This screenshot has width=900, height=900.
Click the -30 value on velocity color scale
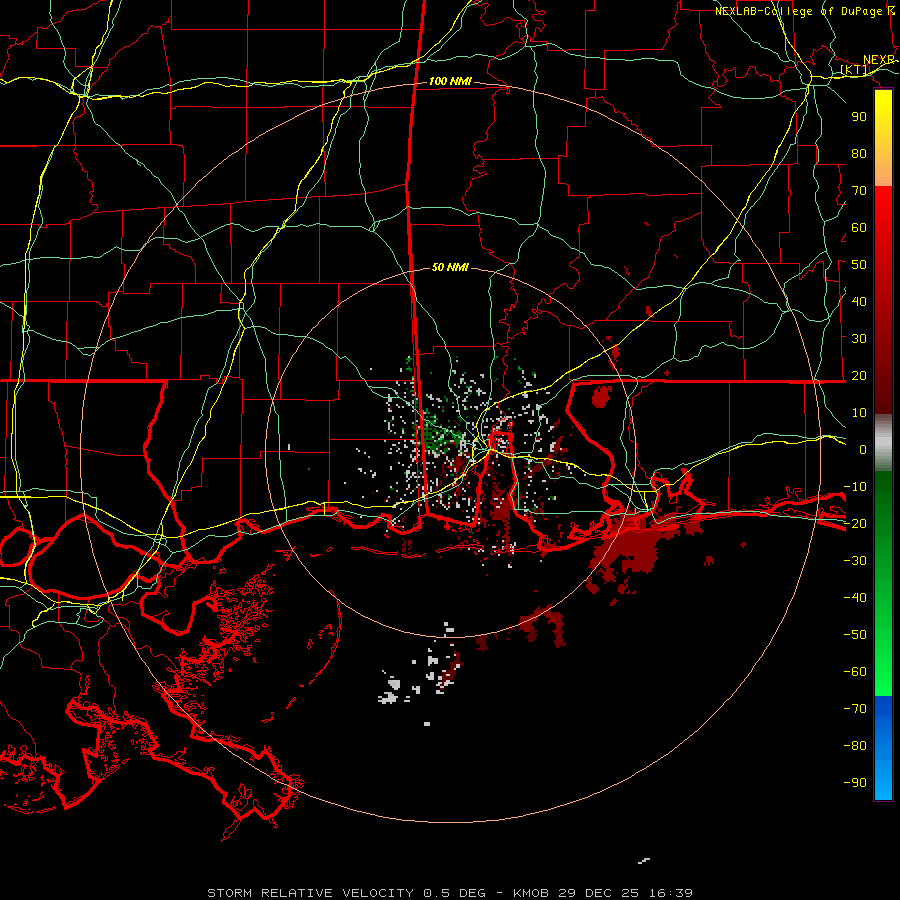click(x=855, y=561)
